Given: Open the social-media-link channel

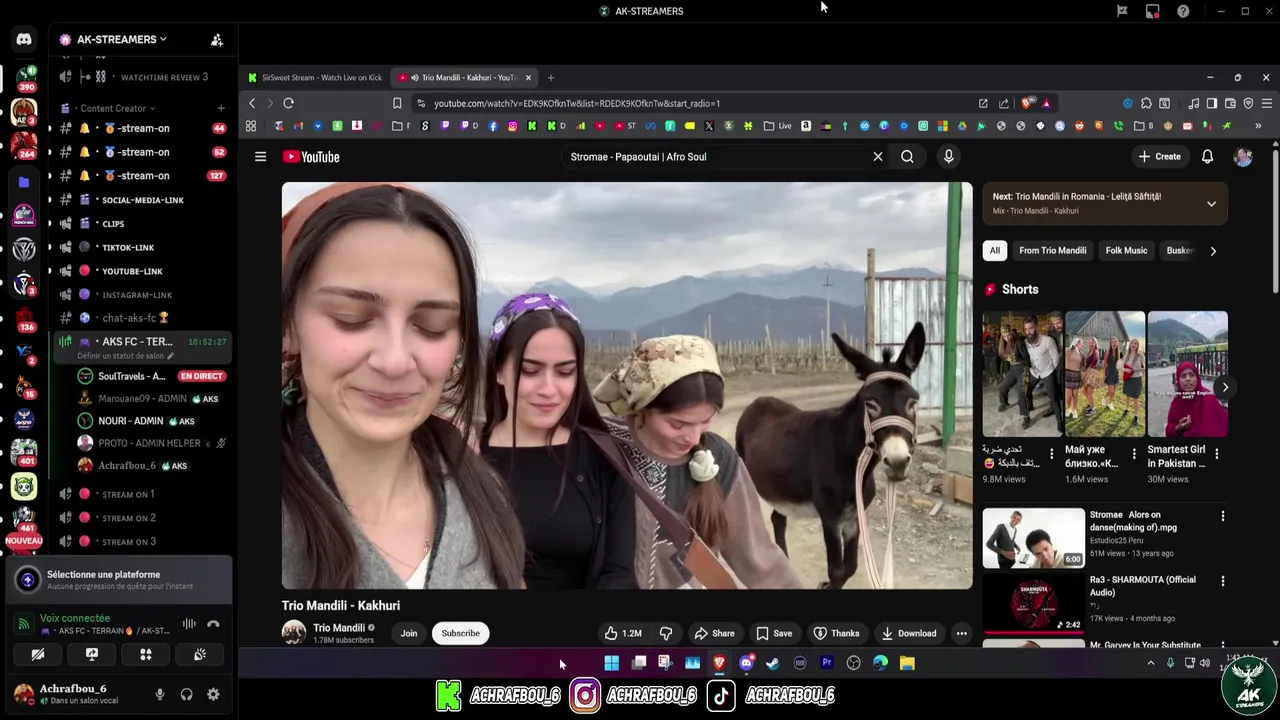Looking at the screenshot, I should tap(143, 200).
